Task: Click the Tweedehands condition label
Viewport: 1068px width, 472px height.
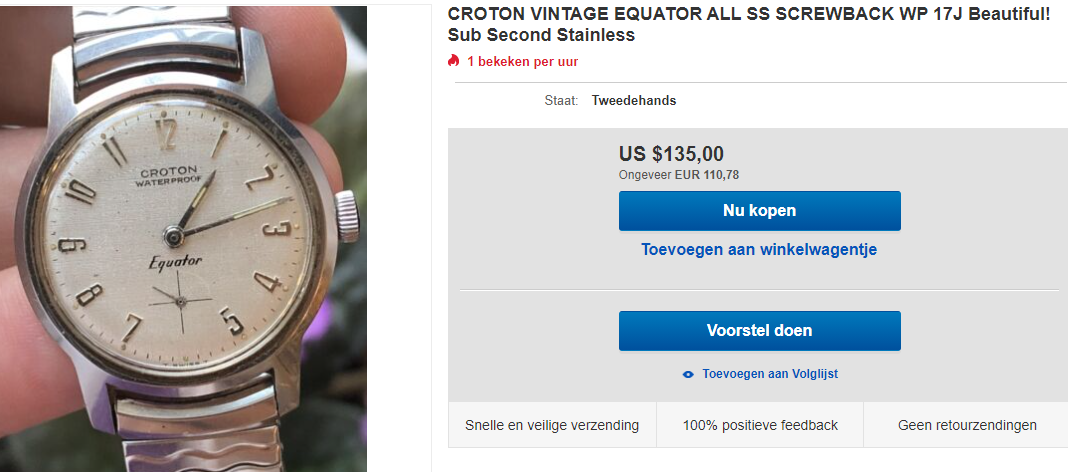Action: coord(633,101)
